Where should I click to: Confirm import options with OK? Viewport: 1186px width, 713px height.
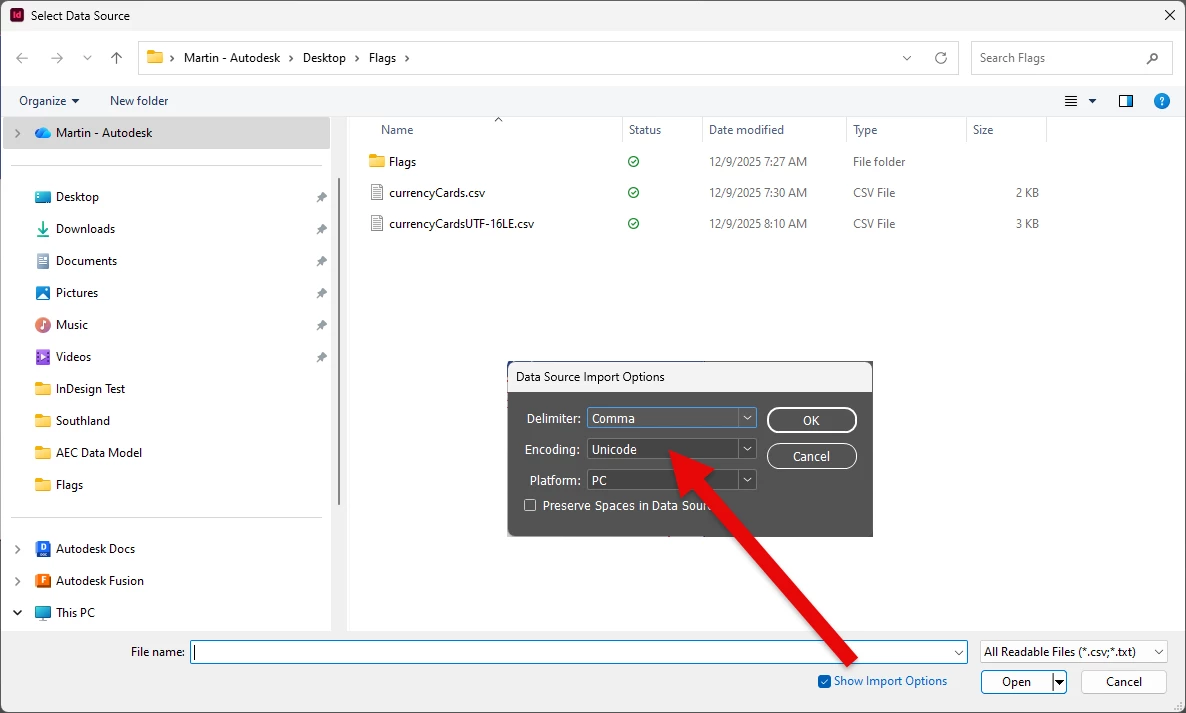812,420
